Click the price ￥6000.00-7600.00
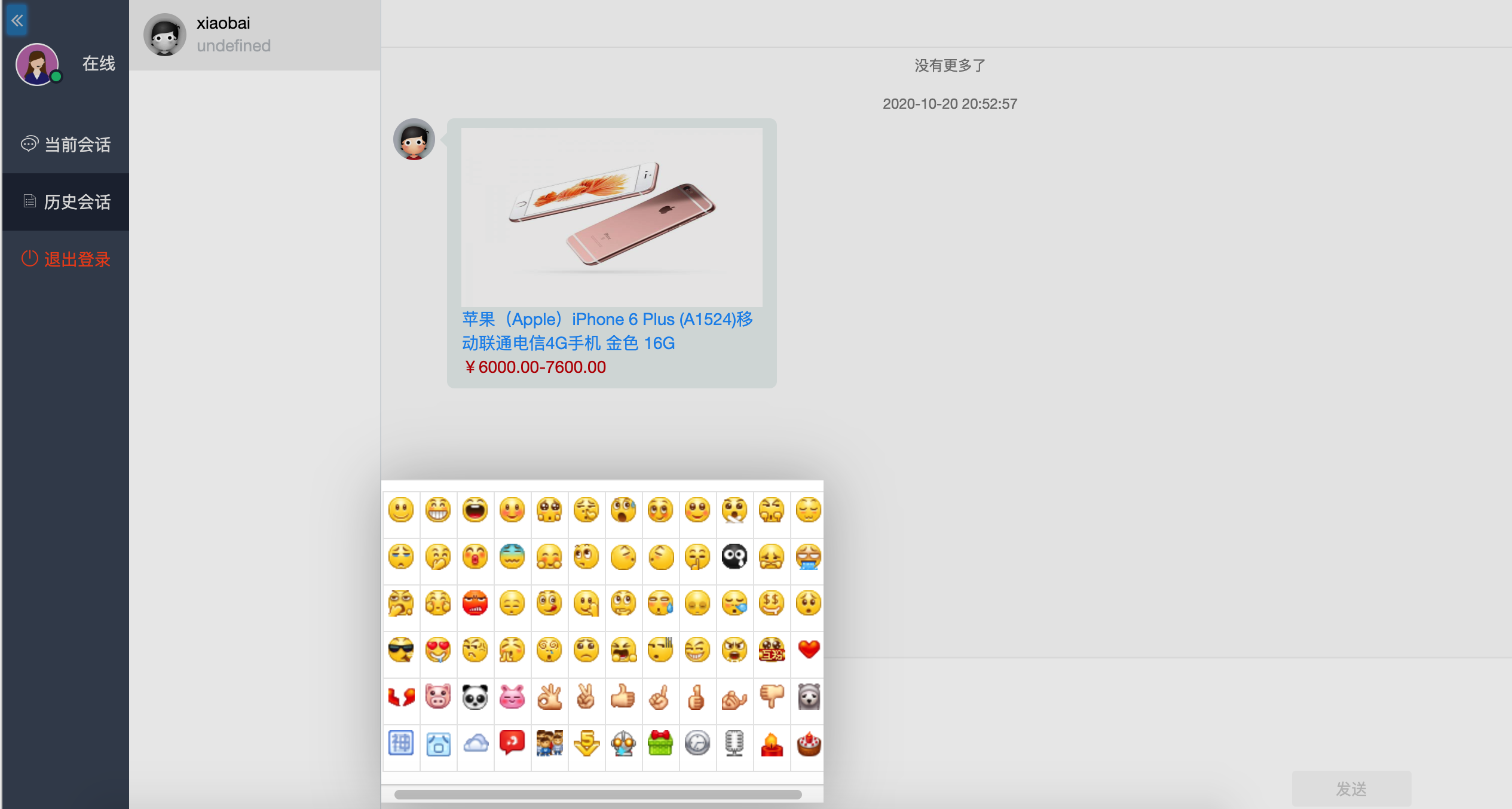 [534, 367]
